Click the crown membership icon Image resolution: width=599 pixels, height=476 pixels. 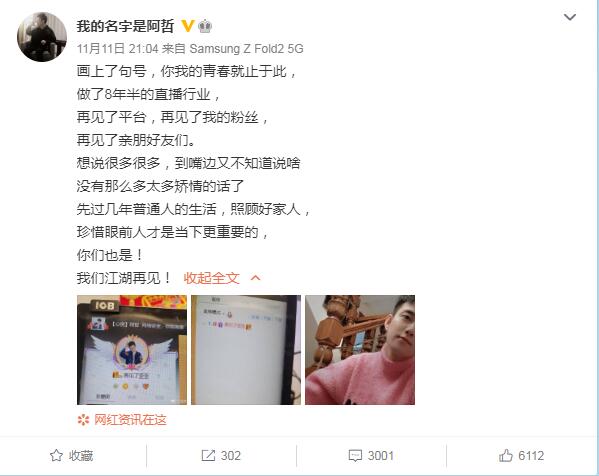205,26
